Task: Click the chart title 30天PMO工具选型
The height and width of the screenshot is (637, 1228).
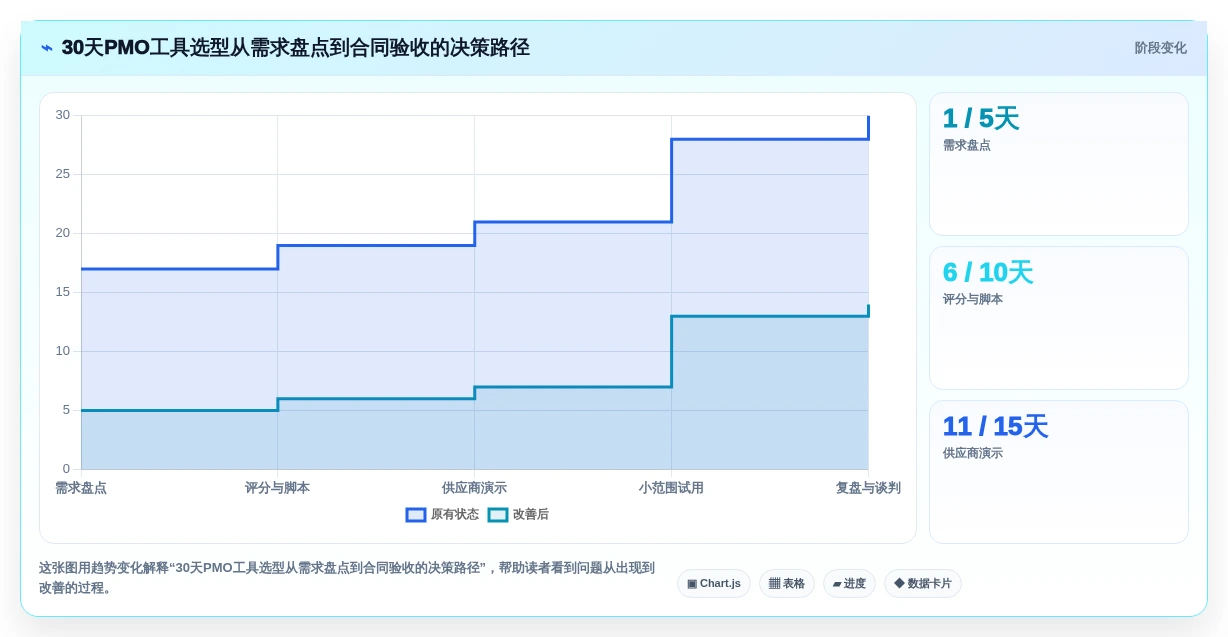Action: 295,48
